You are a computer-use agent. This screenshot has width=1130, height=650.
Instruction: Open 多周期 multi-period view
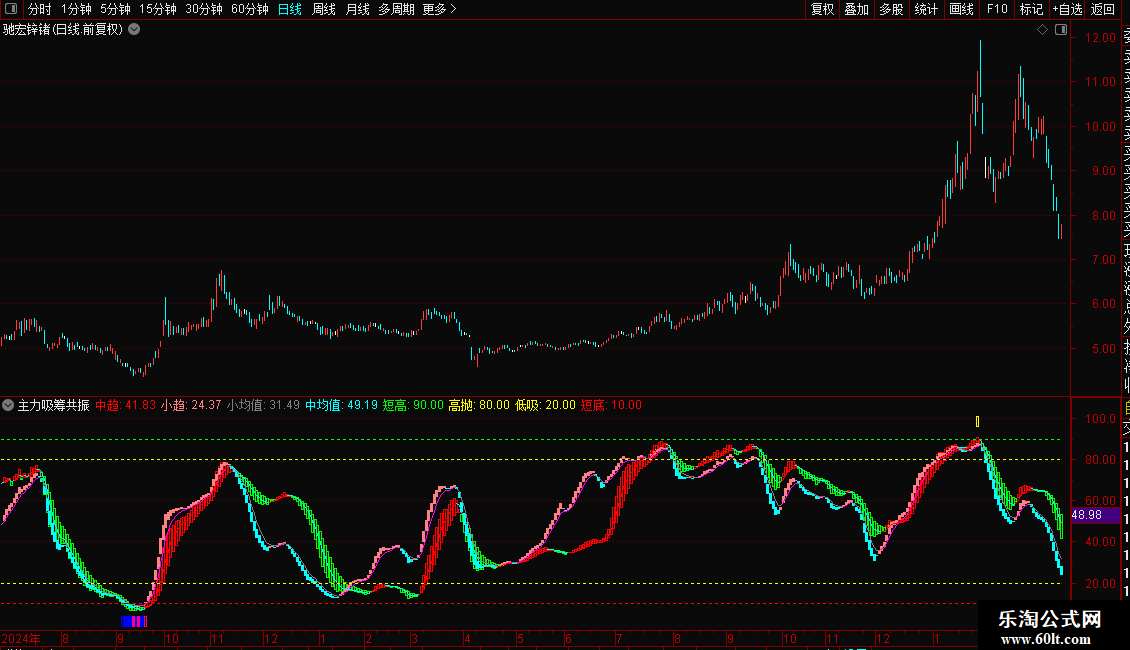(x=396, y=9)
